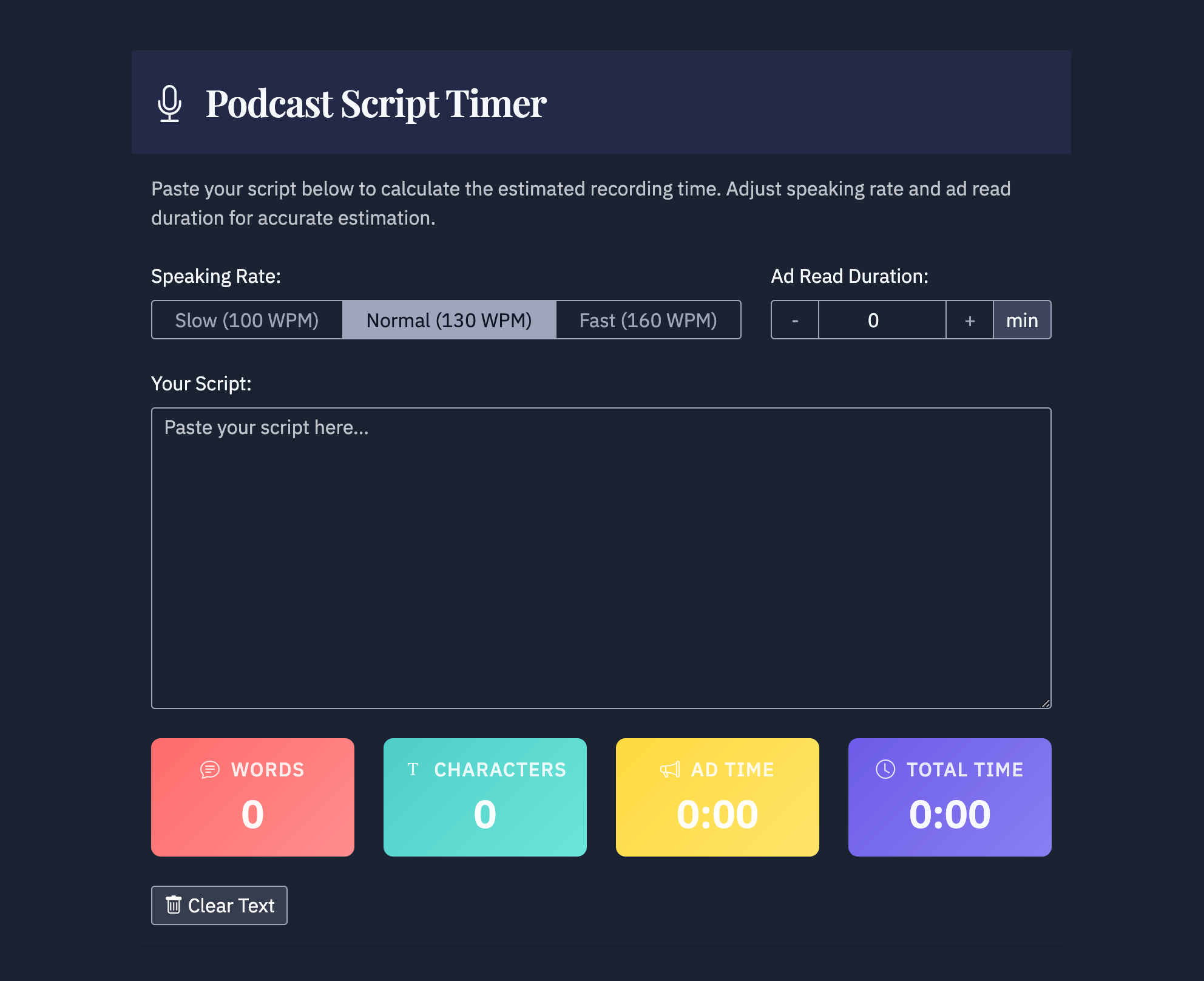
Task: Select Fast (160 WPM) speaking rate
Action: point(648,320)
